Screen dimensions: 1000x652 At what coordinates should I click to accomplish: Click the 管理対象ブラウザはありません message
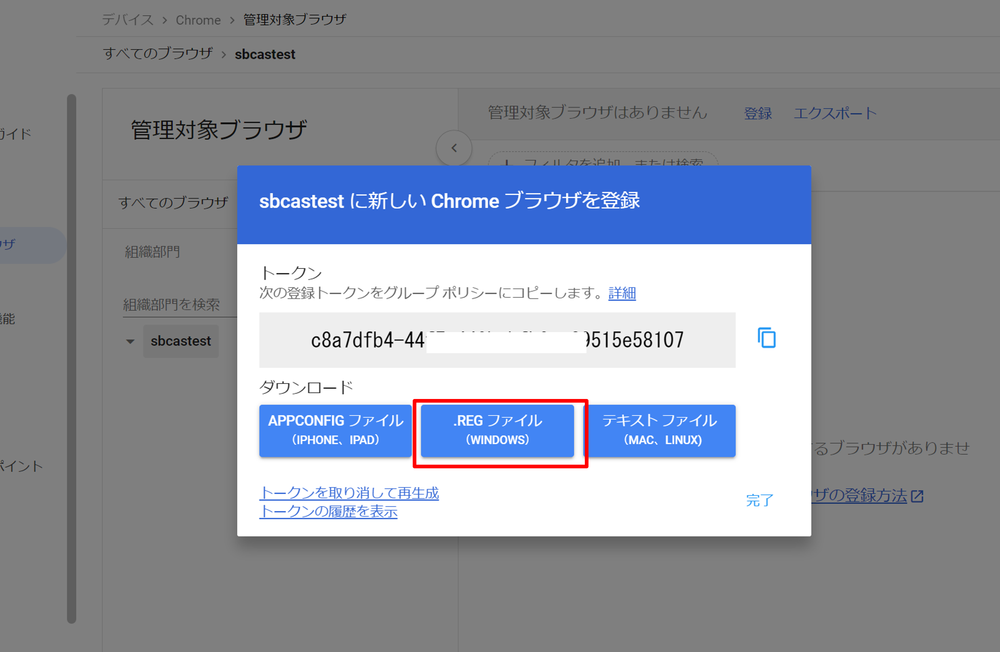pyautogui.click(x=598, y=113)
